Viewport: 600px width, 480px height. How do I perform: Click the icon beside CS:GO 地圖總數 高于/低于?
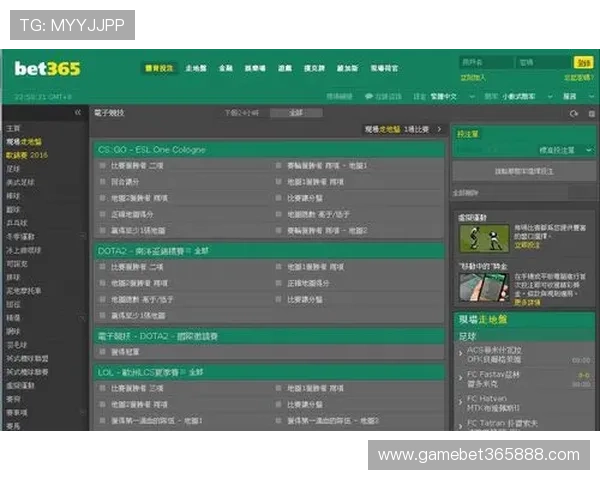pos(279,214)
